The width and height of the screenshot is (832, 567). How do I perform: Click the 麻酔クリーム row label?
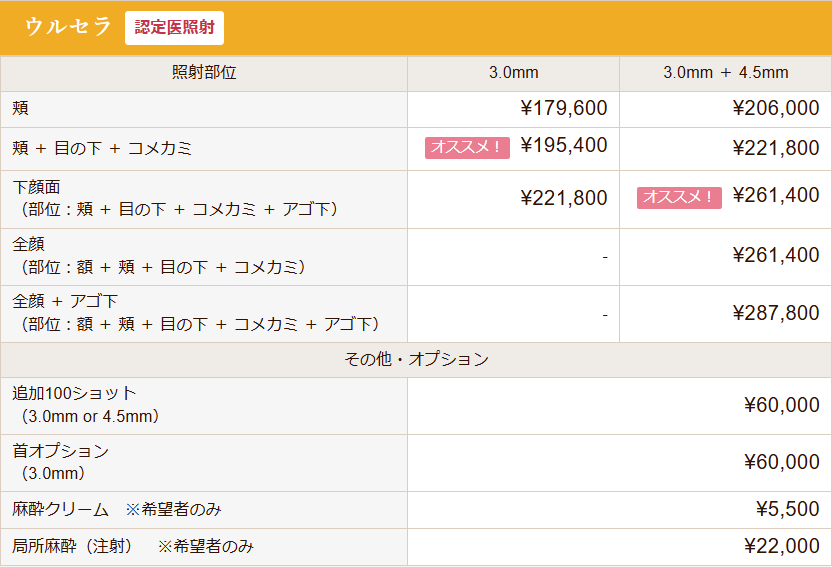[x=60, y=509]
